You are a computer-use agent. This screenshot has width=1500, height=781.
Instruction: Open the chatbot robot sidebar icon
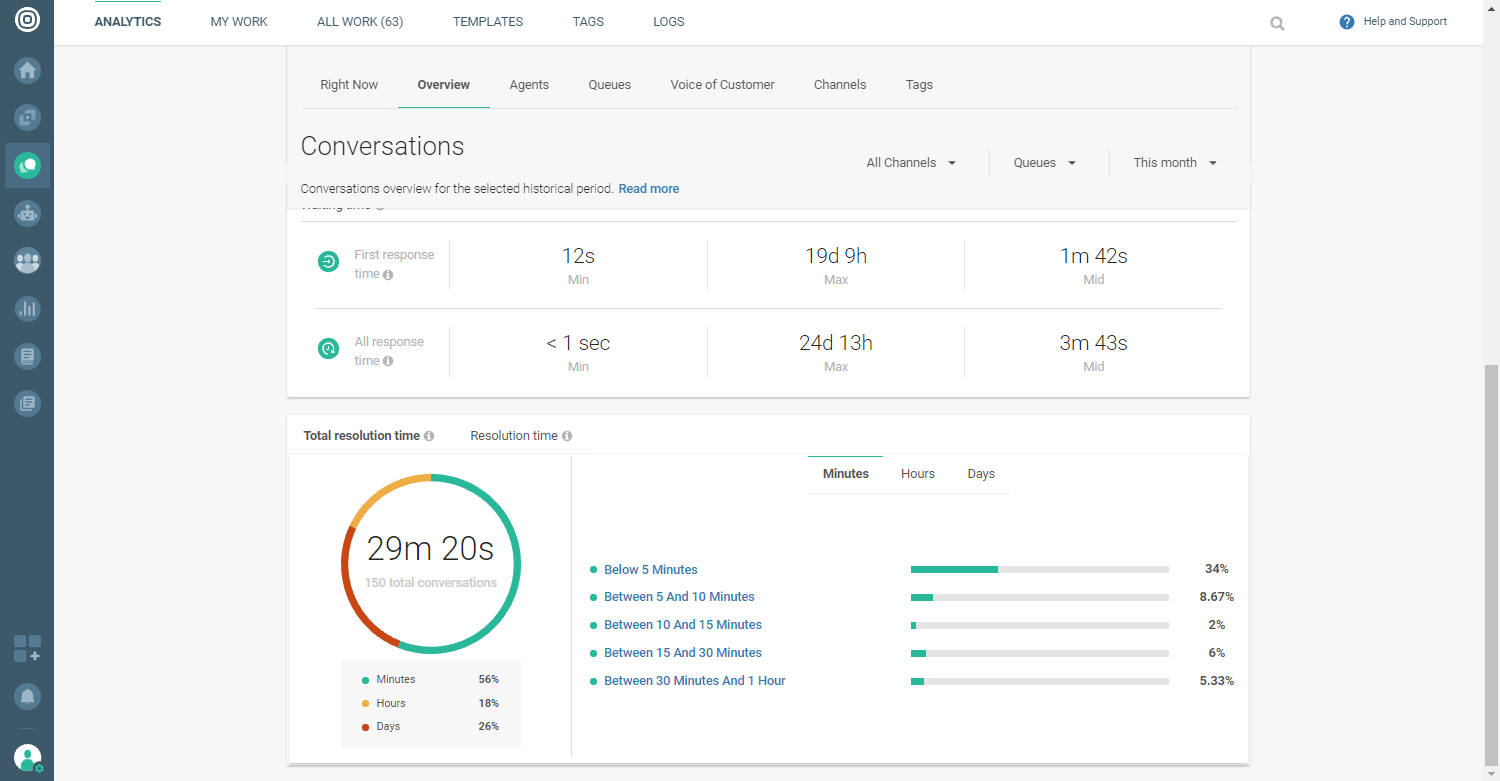pos(27,213)
